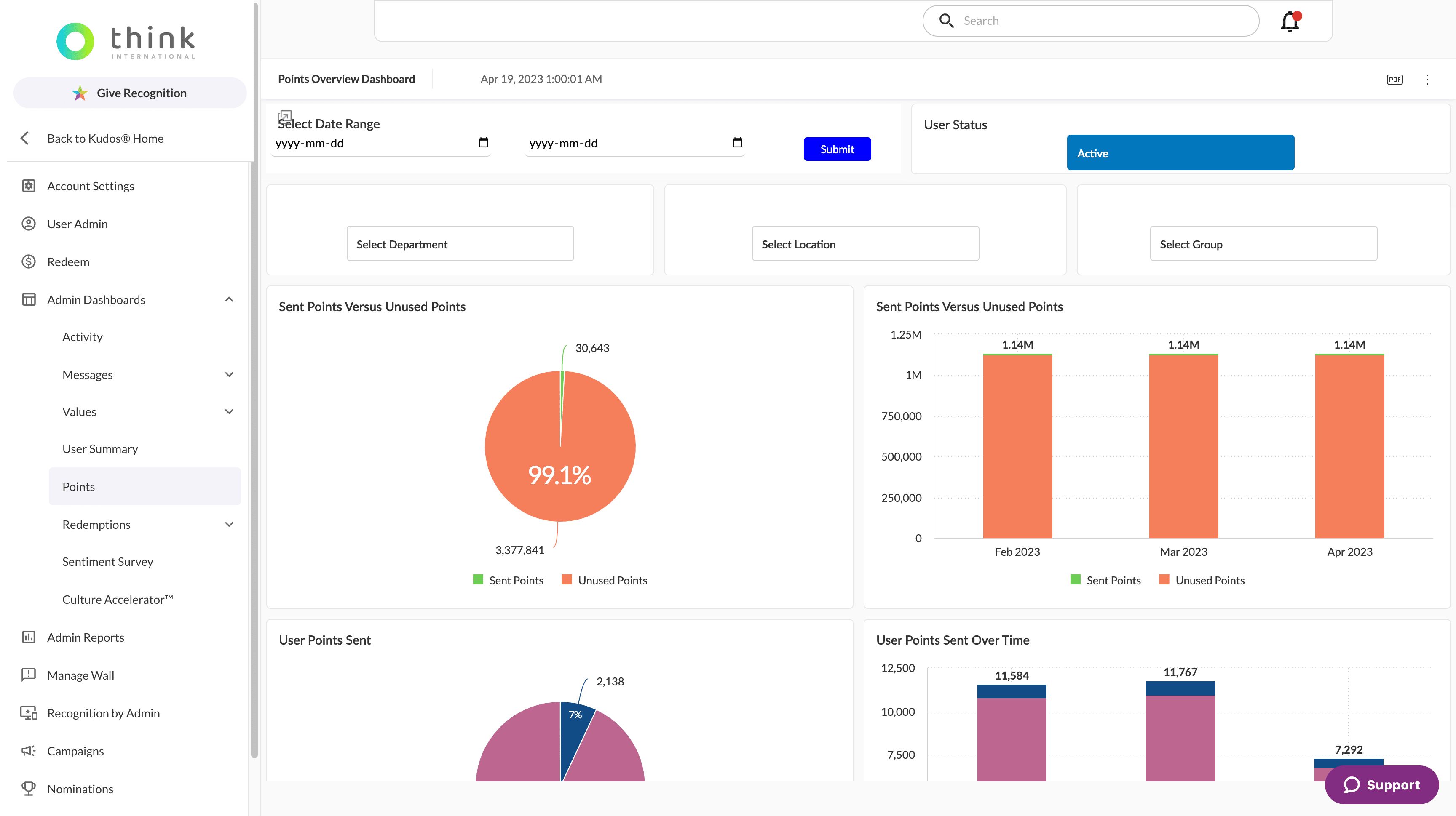Open the Manage Wall page
This screenshot has height=816, width=1456.
coord(81,675)
